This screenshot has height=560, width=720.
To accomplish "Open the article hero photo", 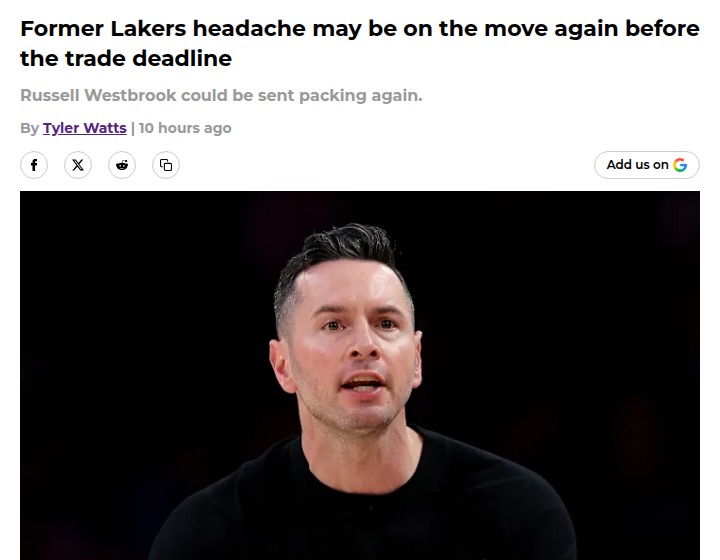I will click(360, 375).
